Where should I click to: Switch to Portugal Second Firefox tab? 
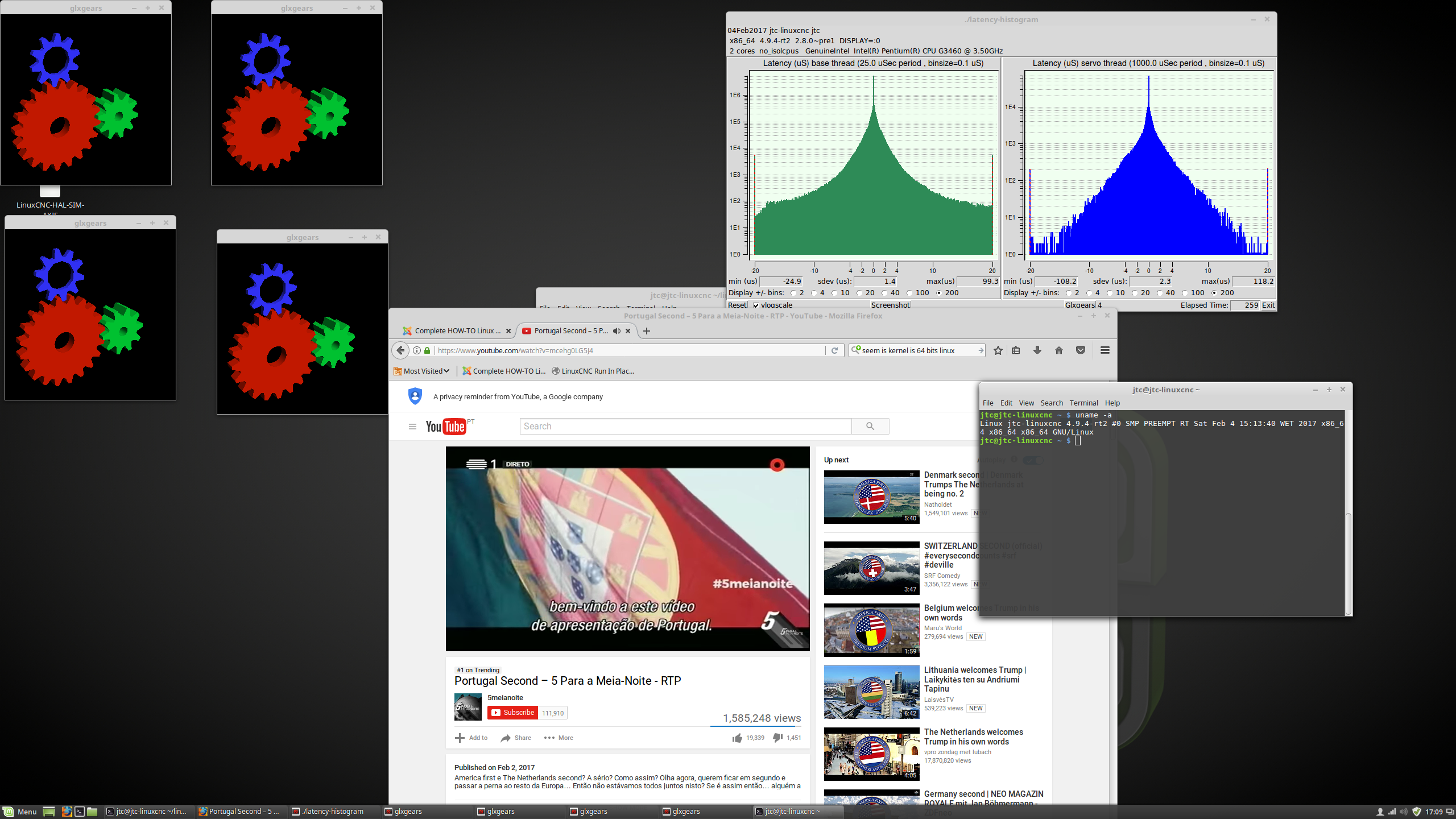[572, 331]
